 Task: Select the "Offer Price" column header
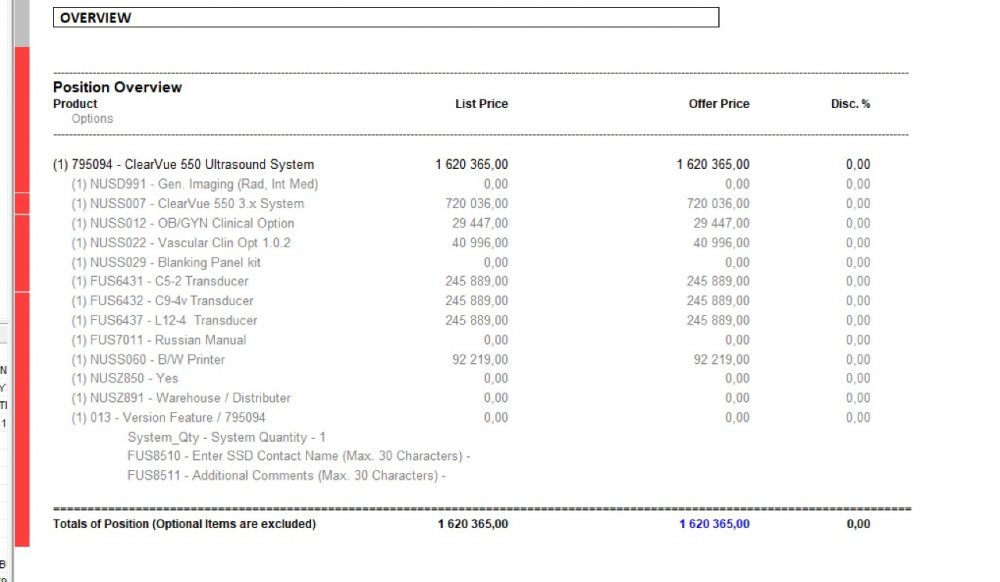coord(719,104)
